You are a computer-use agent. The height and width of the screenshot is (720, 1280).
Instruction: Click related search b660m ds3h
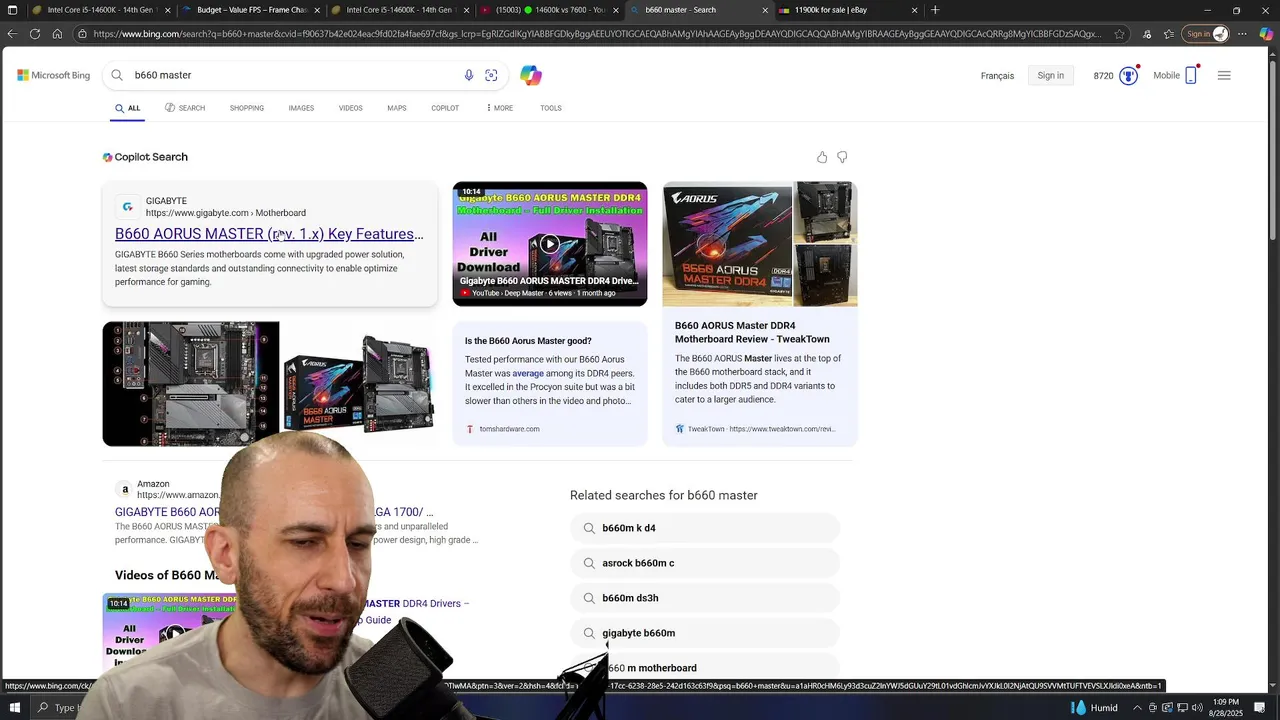[705, 598]
